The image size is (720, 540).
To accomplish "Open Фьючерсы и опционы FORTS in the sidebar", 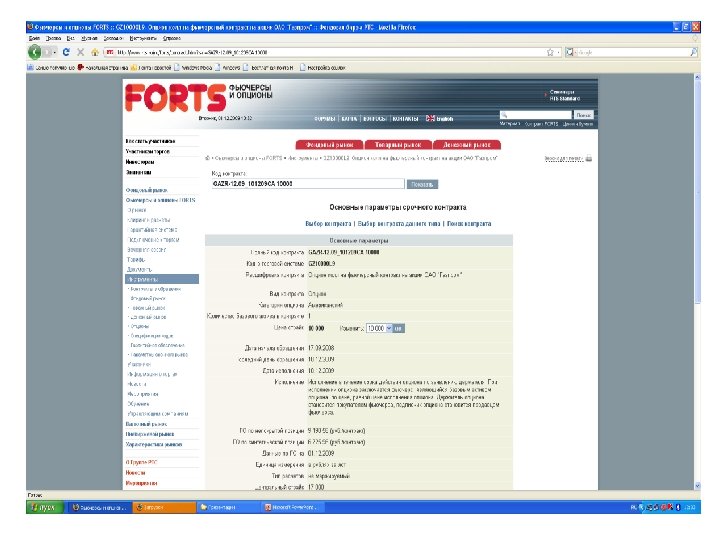I will point(161,200).
